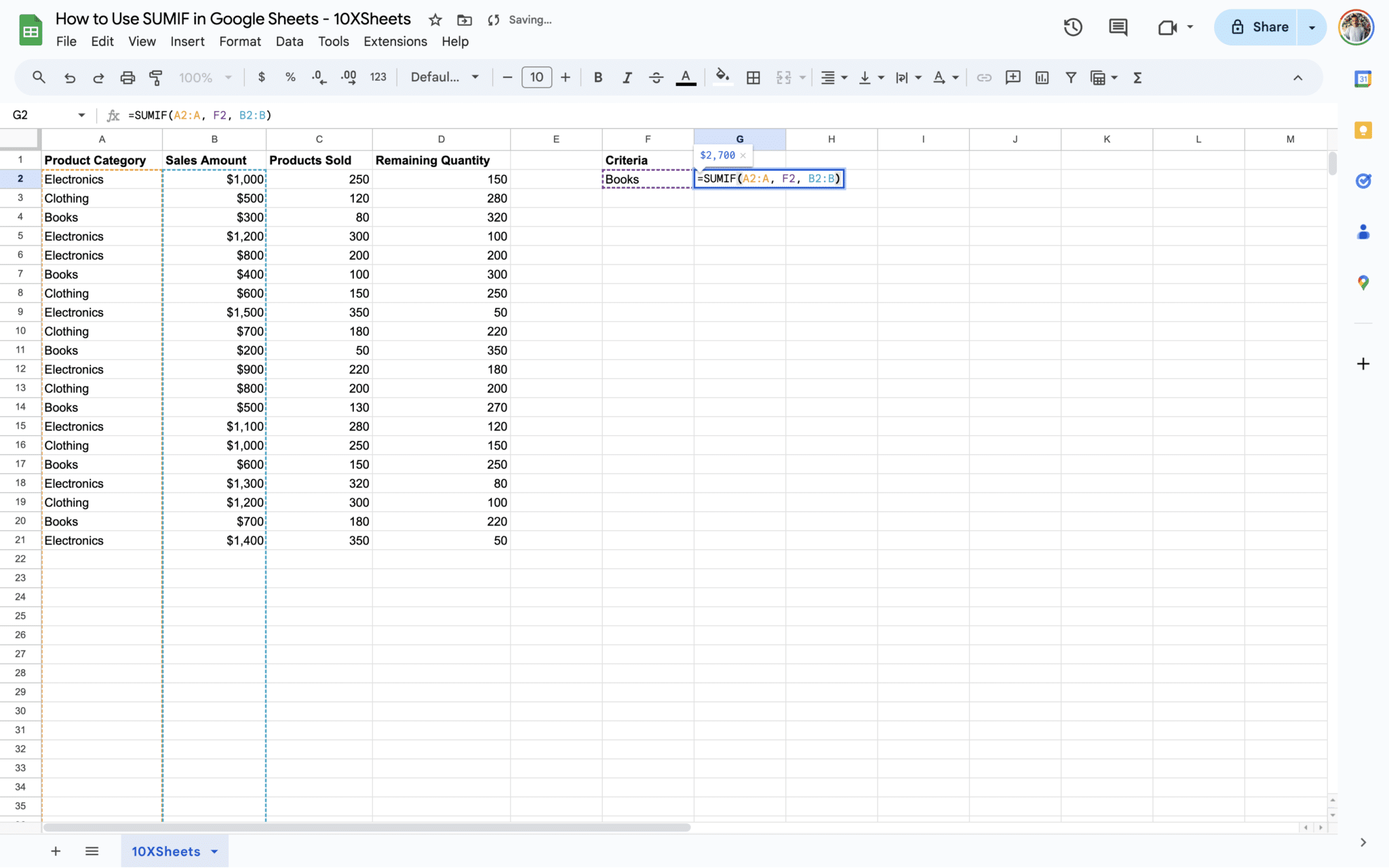Open the Name Box dropdown arrow
Viewport: 1389px width, 868px height.
pos(81,115)
